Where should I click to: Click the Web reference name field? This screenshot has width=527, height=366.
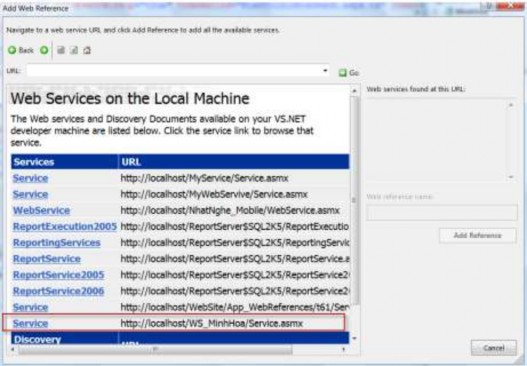tap(442, 213)
